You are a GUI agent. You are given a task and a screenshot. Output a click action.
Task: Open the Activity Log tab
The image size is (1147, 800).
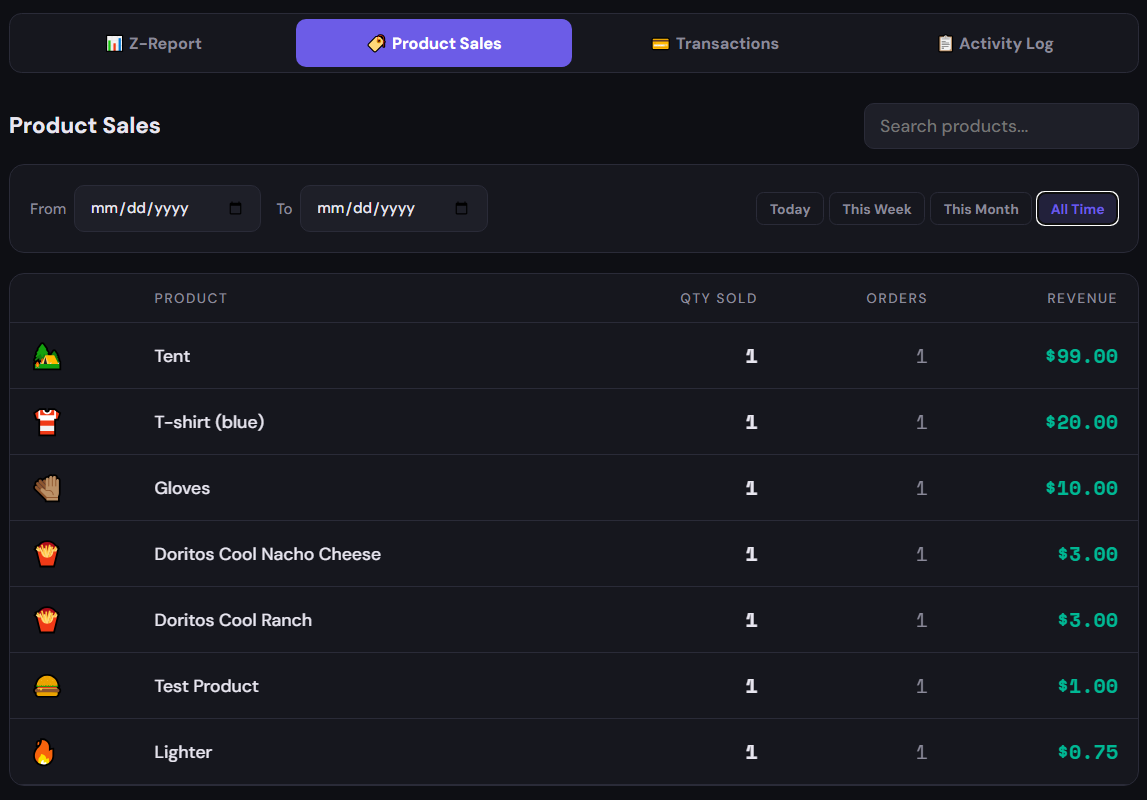[x=995, y=43]
